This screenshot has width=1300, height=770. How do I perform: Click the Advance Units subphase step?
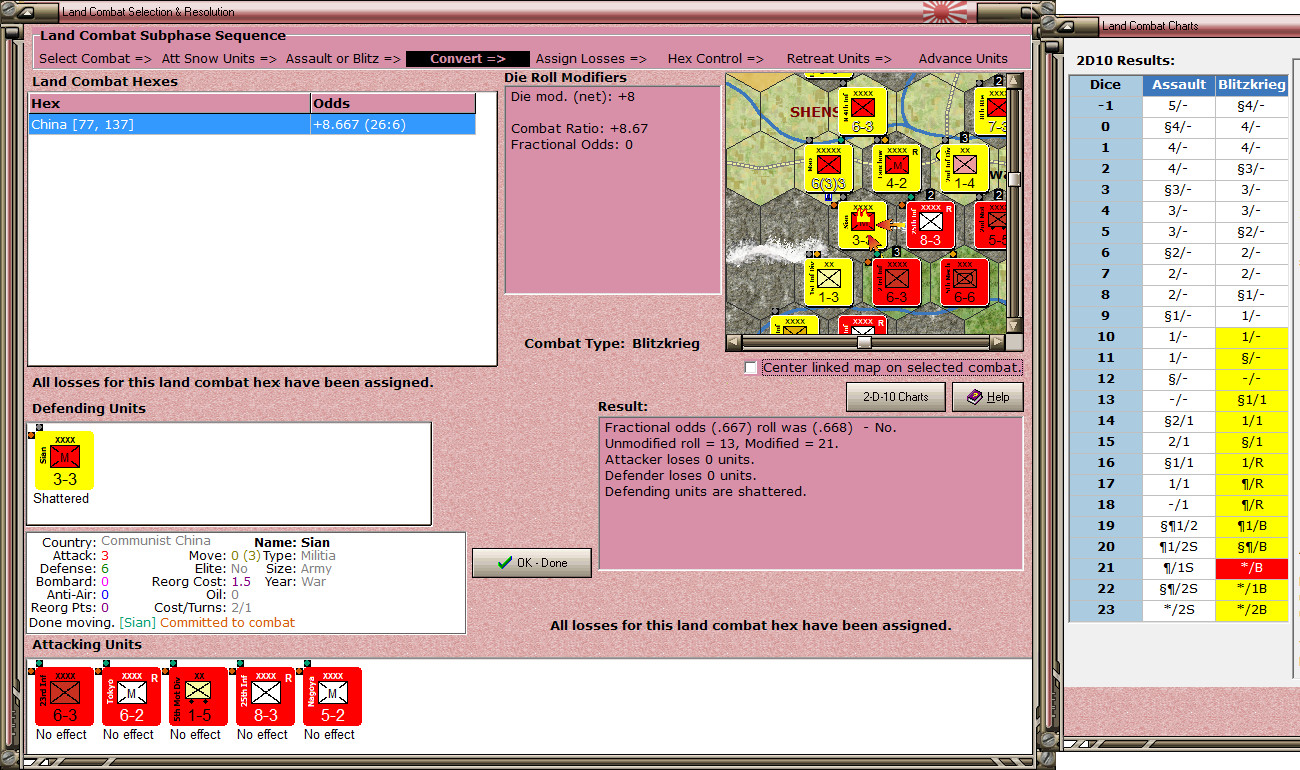963,59
